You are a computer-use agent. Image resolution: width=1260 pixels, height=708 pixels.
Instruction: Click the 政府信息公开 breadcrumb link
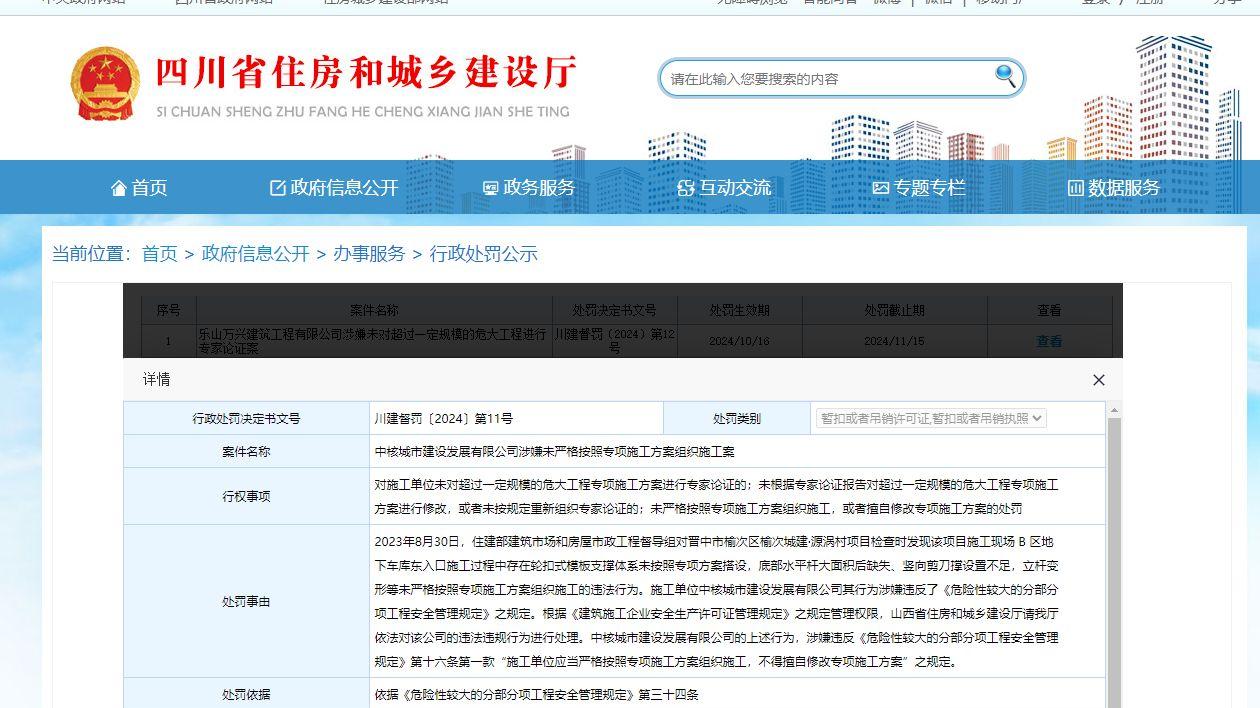(256, 254)
